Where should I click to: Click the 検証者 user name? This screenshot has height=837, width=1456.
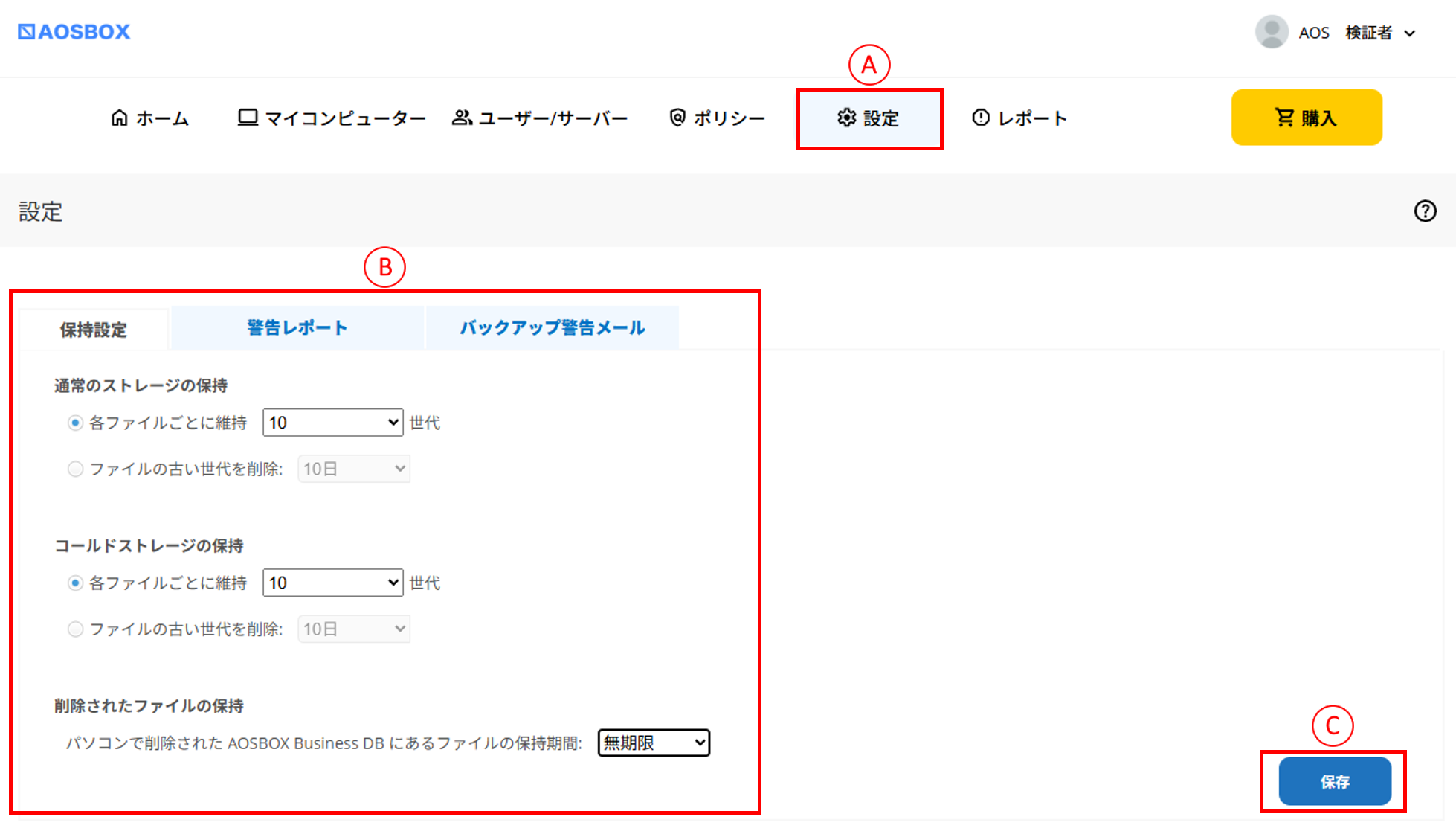pyautogui.click(x=1368, y=33)
